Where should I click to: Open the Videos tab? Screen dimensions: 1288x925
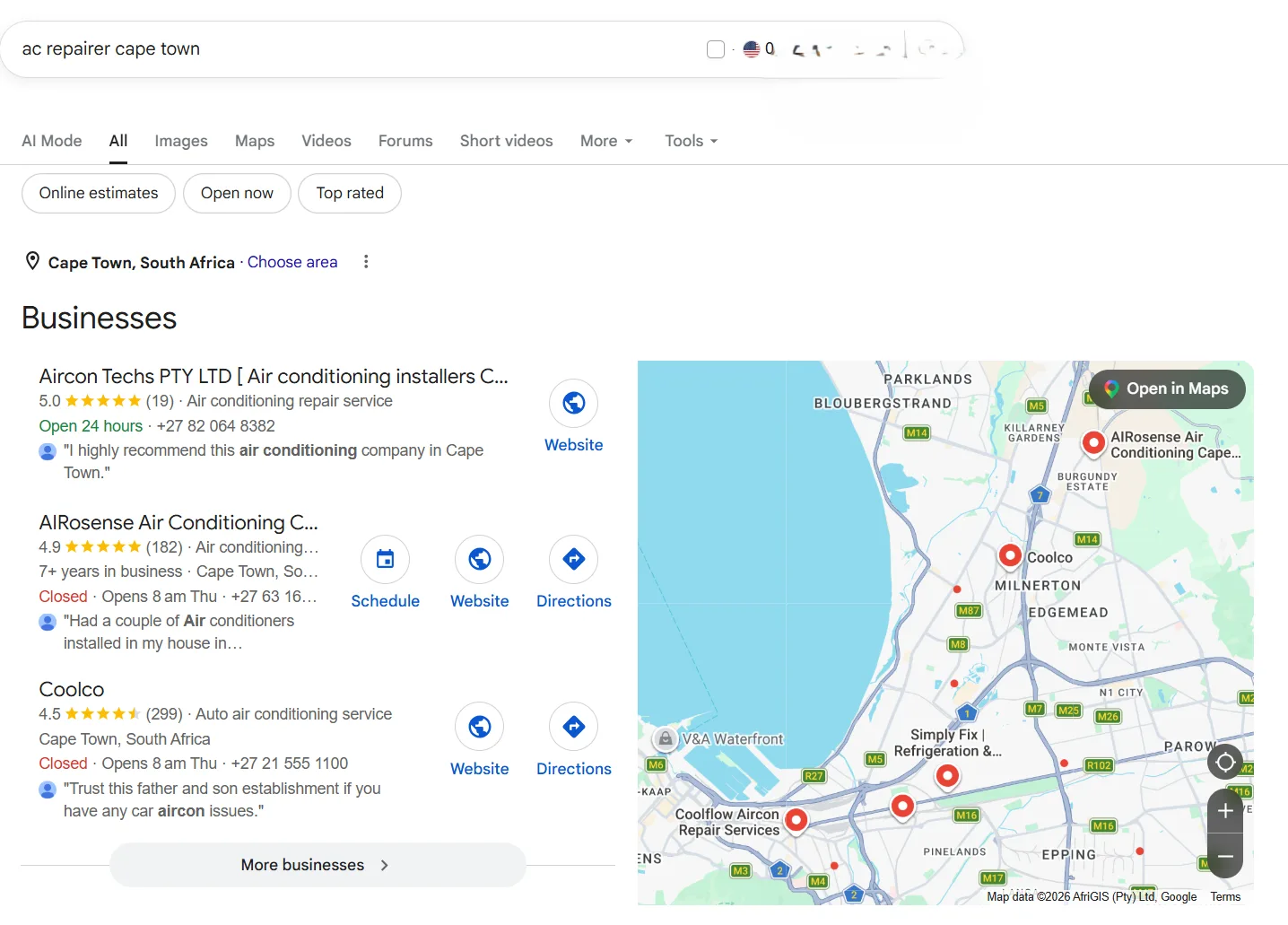tap(326, 141)
